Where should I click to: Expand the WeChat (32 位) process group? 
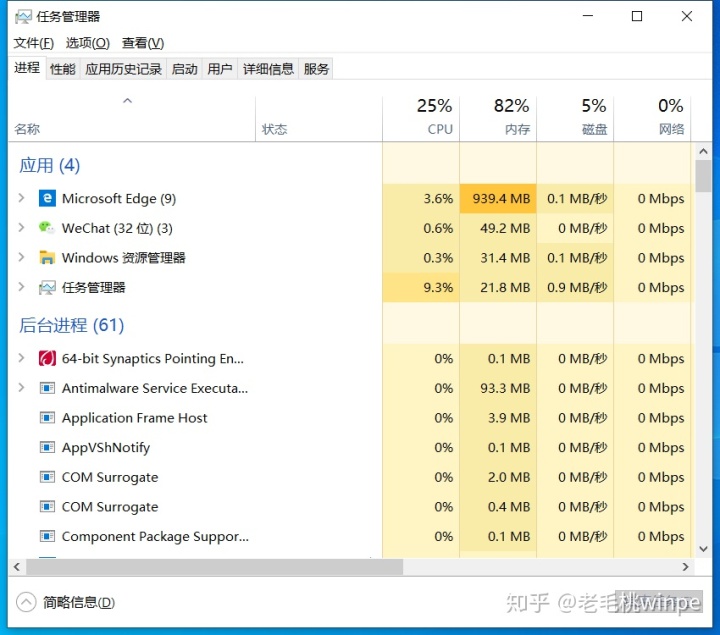point(21,227)
